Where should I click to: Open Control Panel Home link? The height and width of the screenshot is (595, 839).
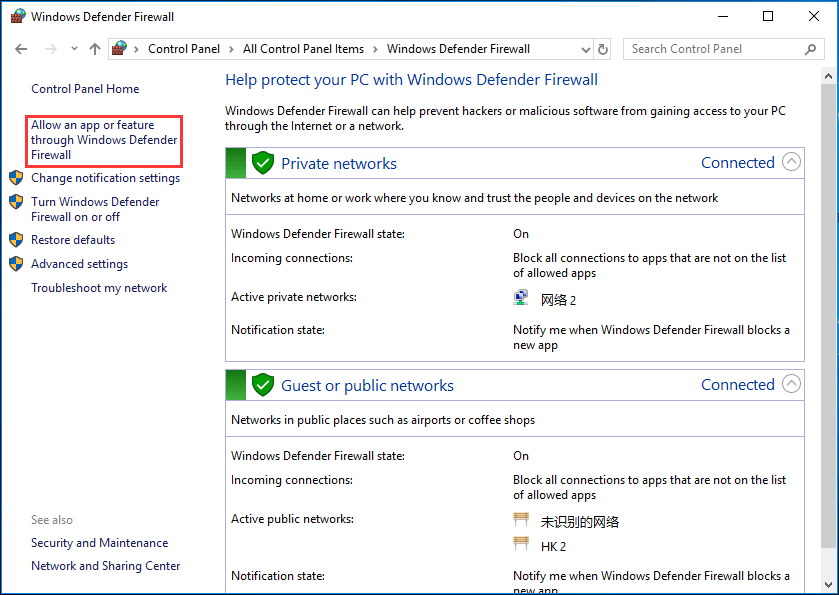pyautogui.click(x=85, y=89)
